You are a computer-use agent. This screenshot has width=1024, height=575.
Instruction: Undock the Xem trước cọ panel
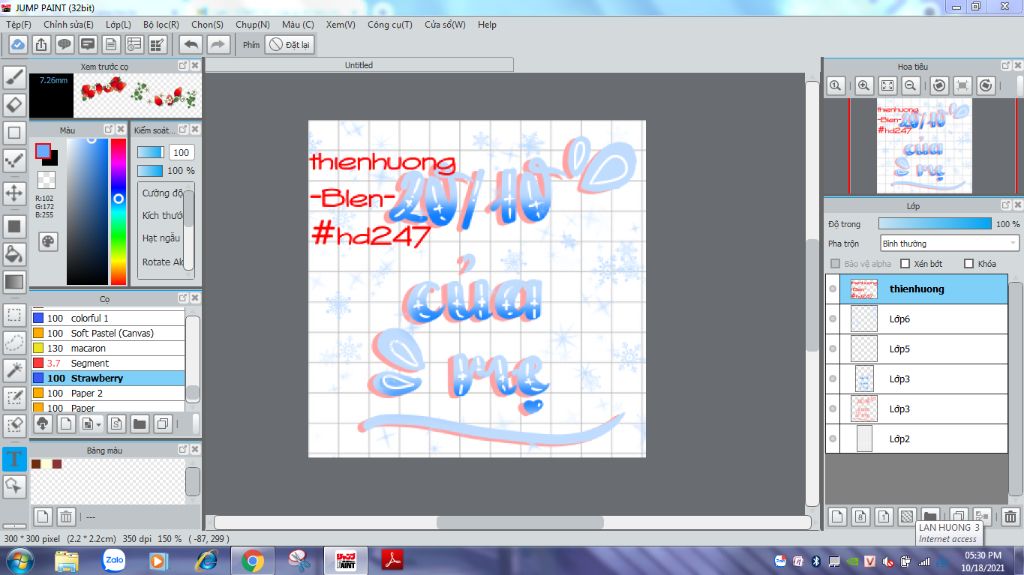coord(183,65)
